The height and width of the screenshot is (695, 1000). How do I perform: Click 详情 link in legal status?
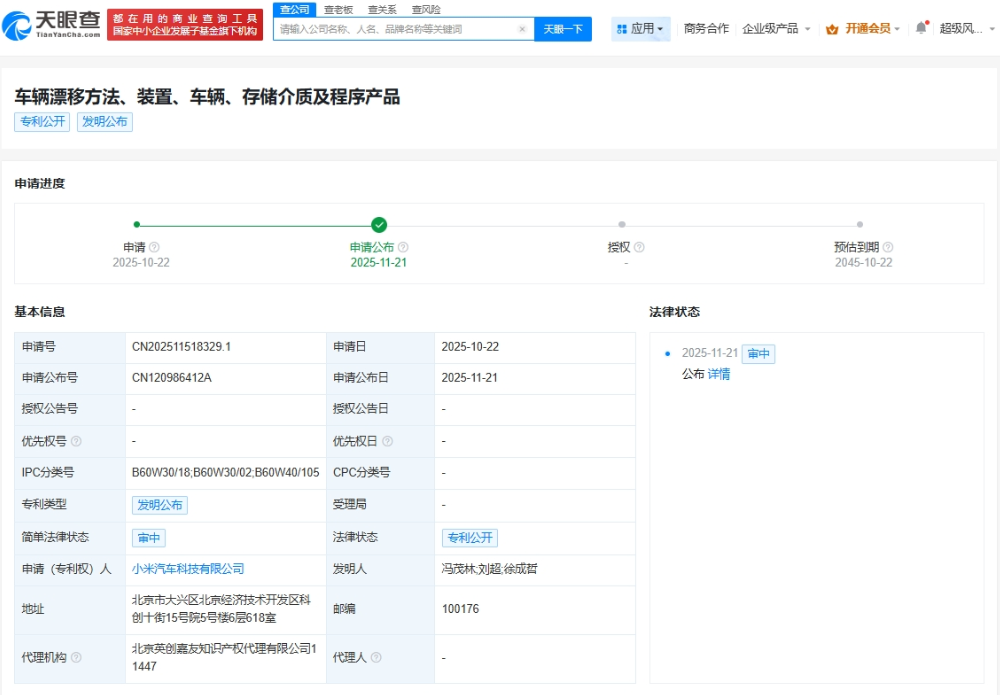[x=719, y=374]
